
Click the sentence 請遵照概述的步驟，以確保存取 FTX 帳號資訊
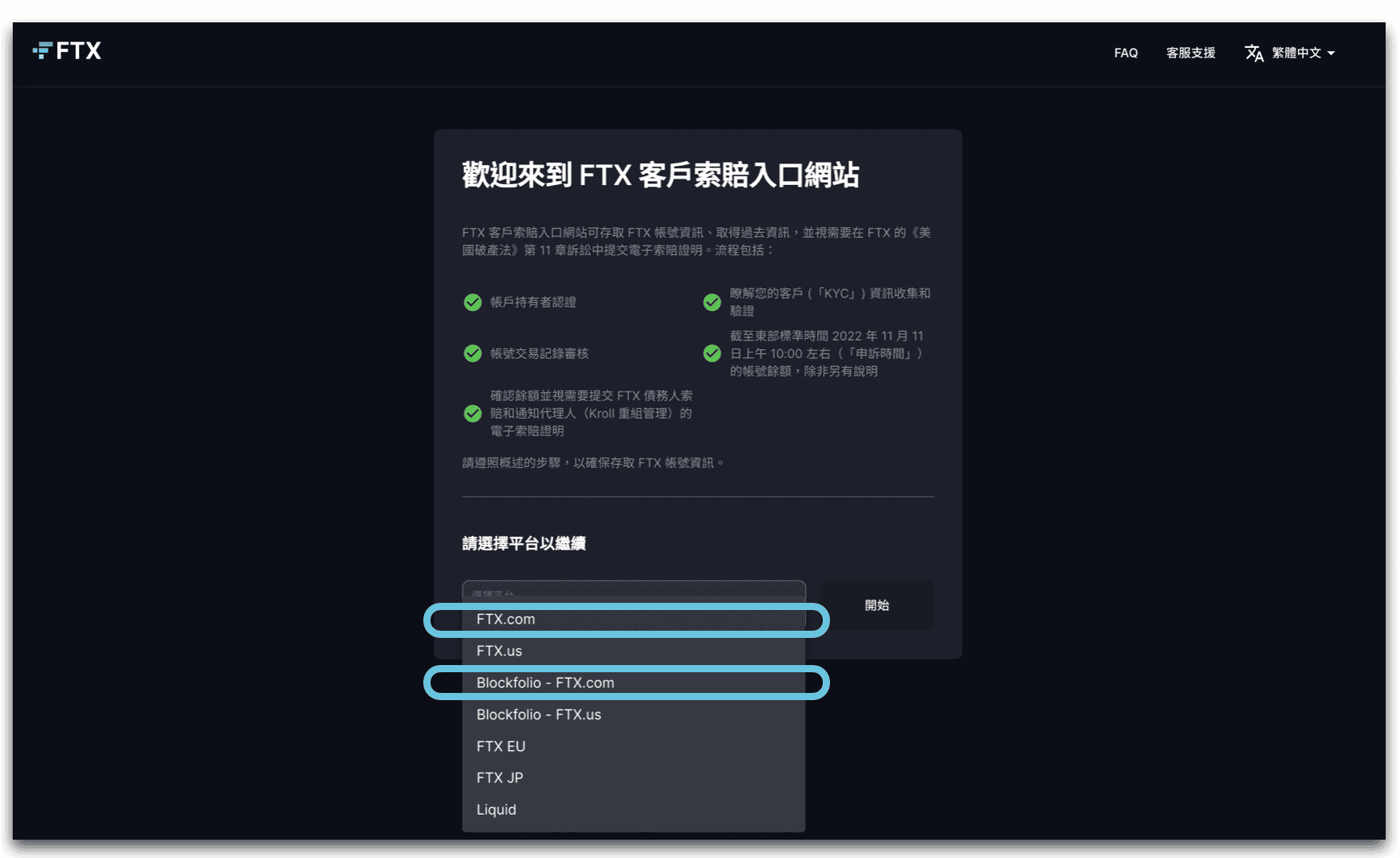click(593, 462)
